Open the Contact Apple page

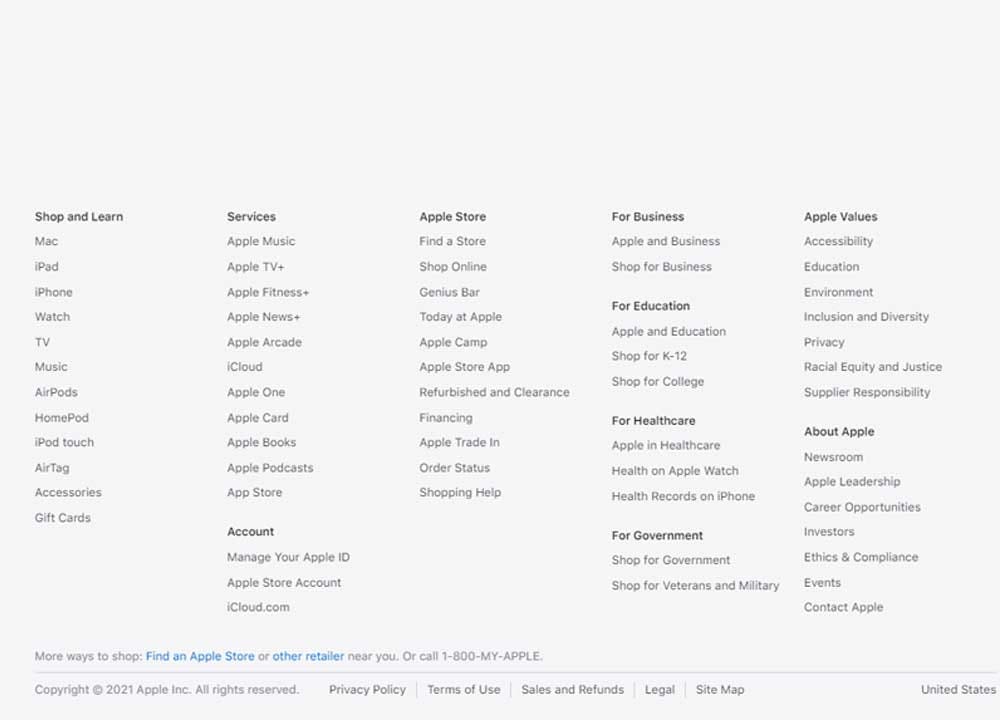click(843, 607)
